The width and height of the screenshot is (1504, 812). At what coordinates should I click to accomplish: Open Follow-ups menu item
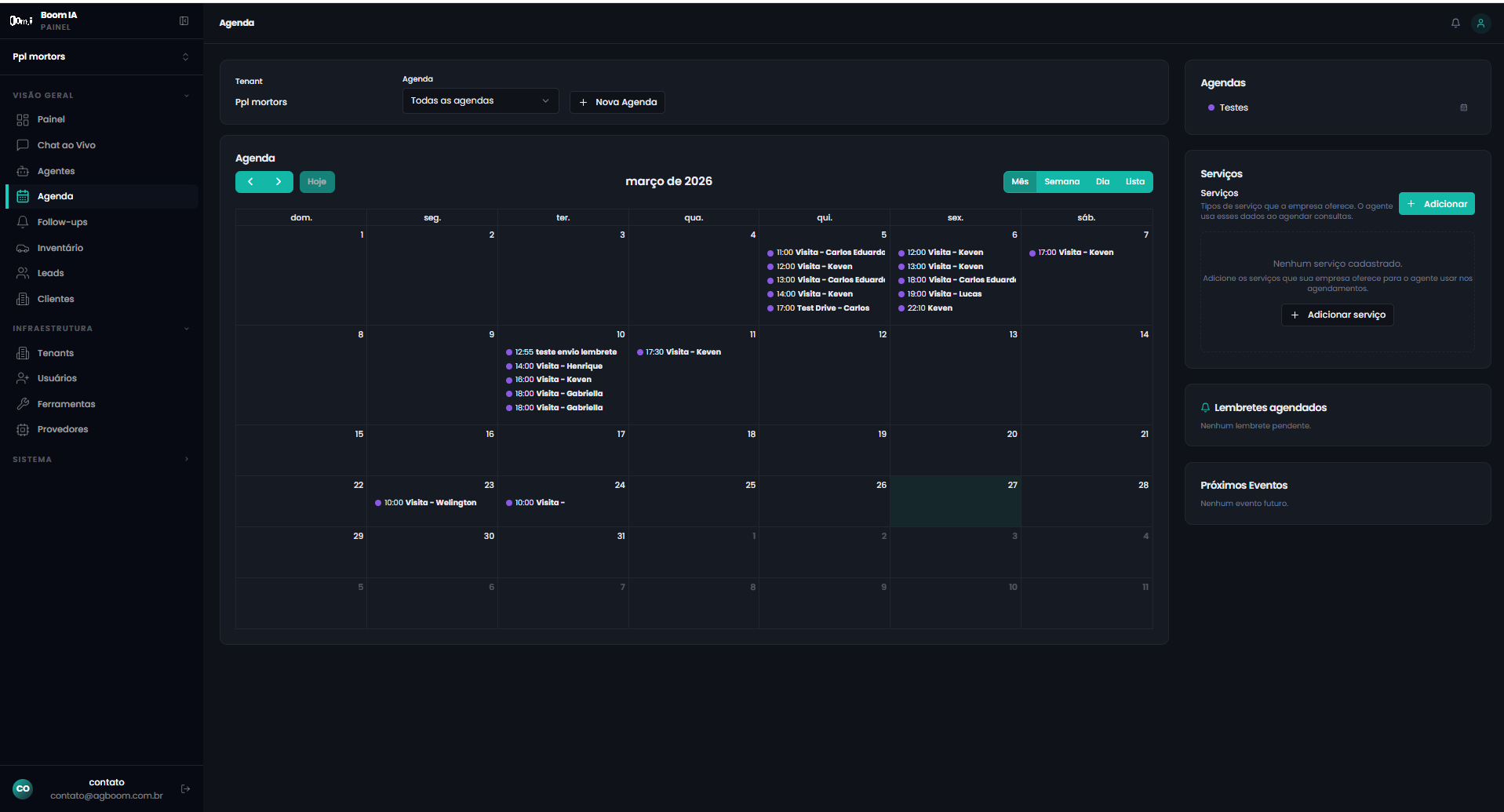pyautogui.click(x=62, y=222)
